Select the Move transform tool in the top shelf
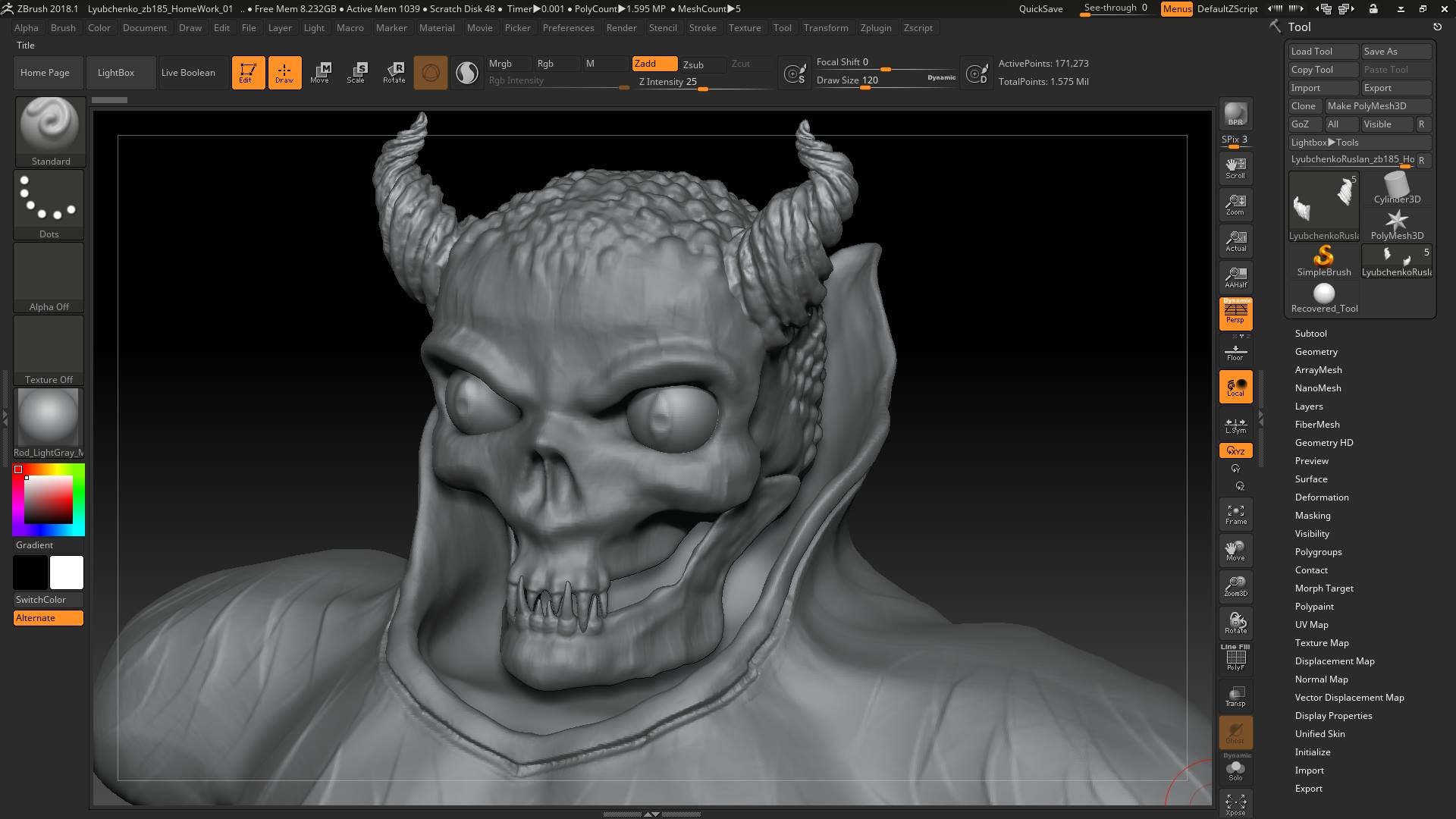The height and width of the screenshot is (819, 1456). 320,73
